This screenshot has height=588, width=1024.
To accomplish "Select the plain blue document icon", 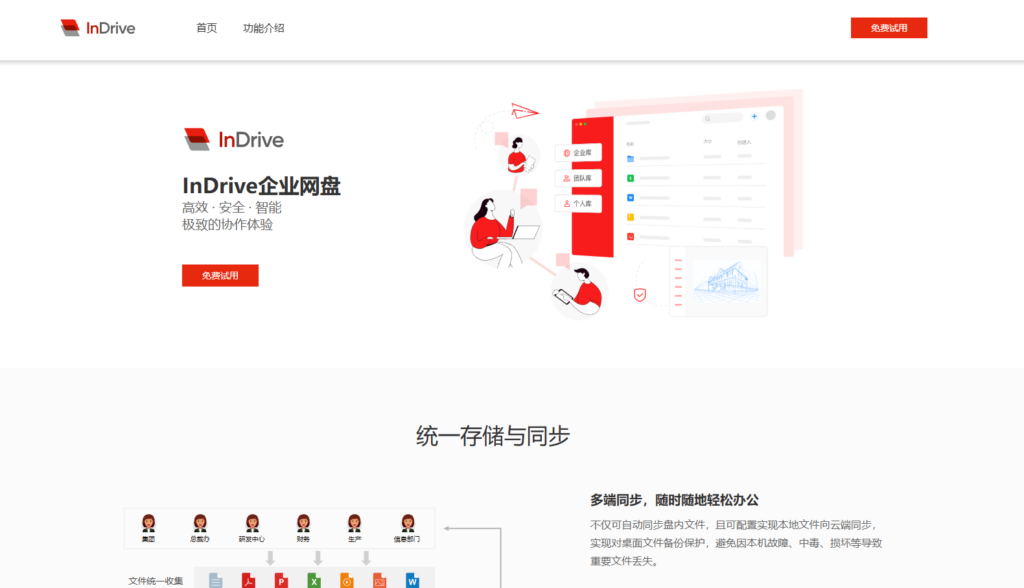I will pos(216,580).
